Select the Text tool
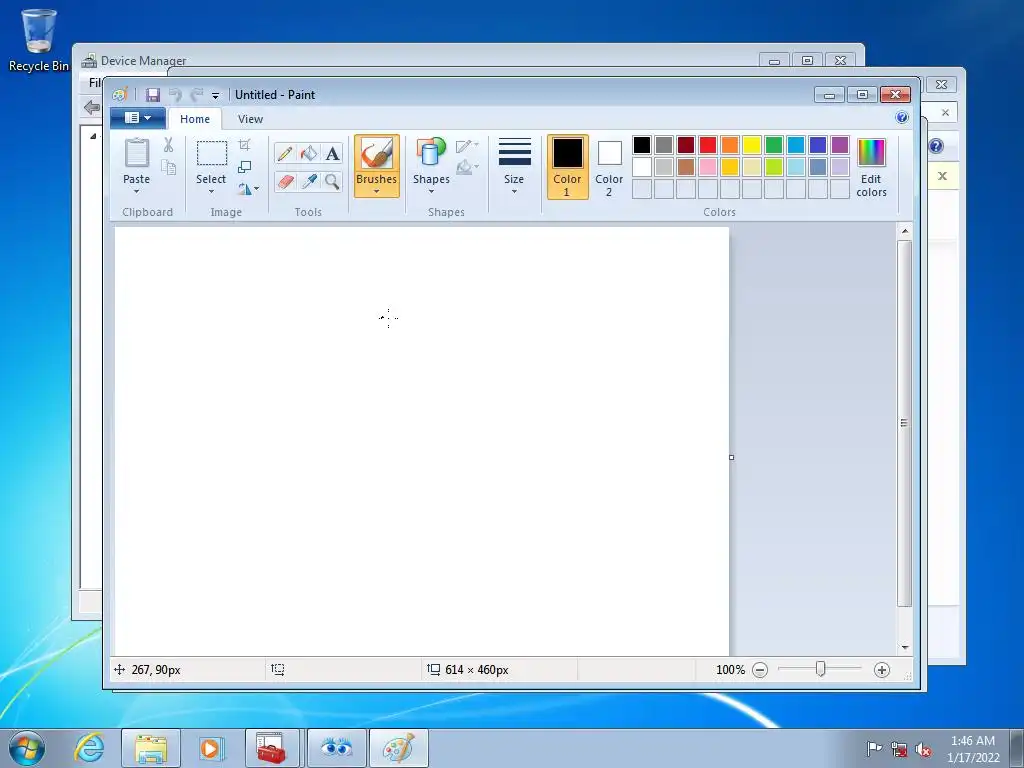 point(332,153)
